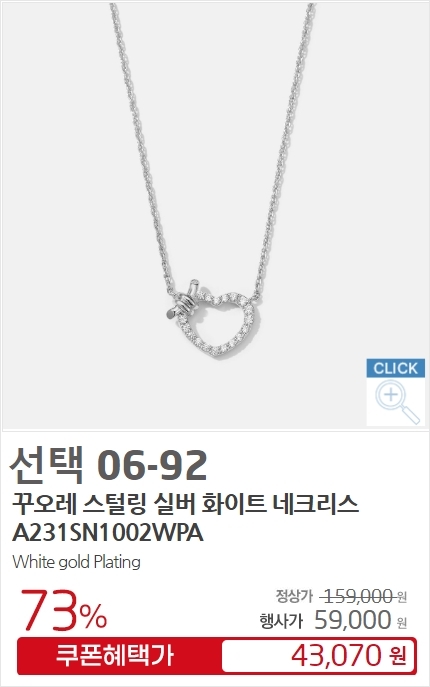Click the percent sign beside 73
The image size is (430, 687).
[x=93, y=616]
